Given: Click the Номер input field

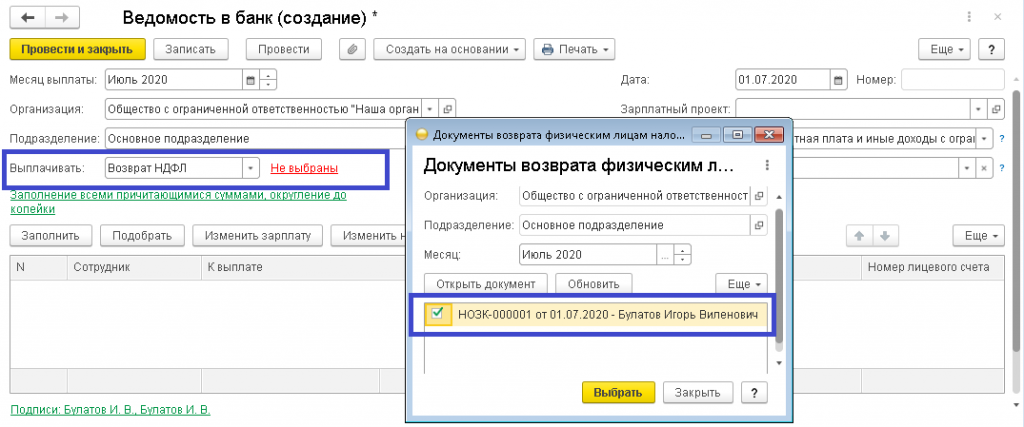Looking at the screenshot, I should click(952, 80).
